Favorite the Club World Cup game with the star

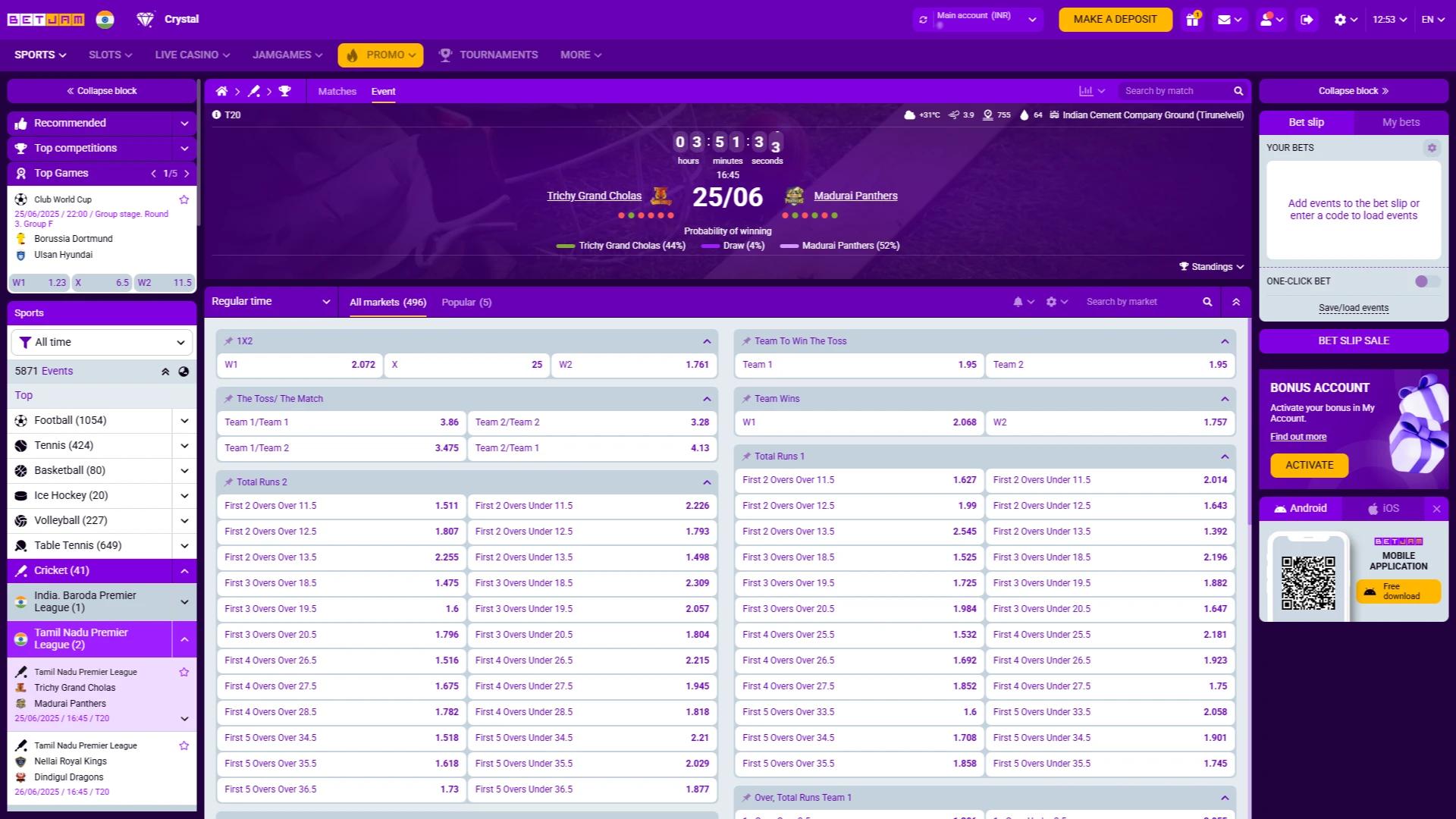pos(184,199)
